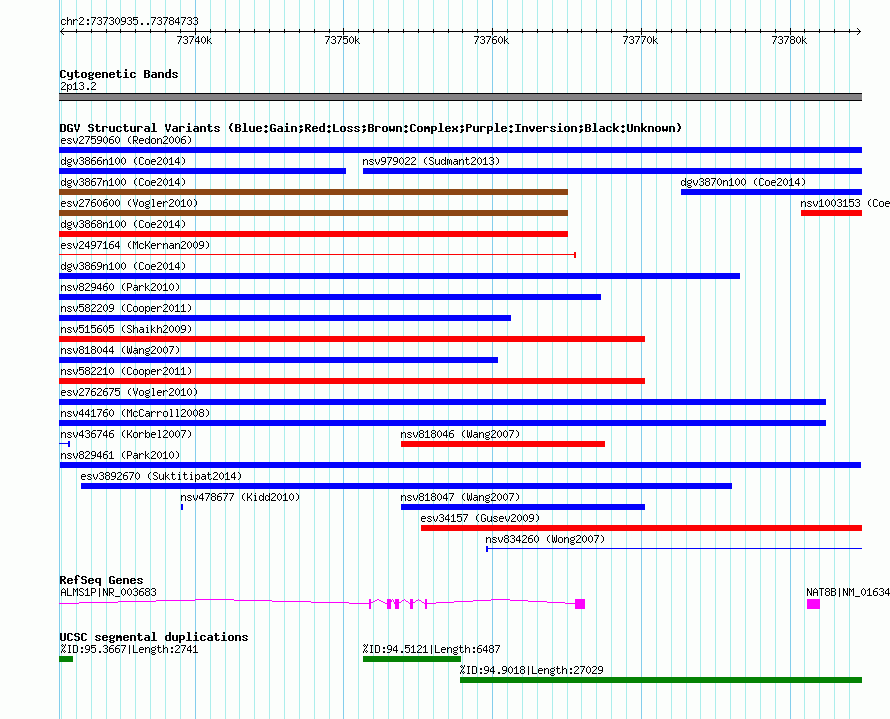Screen dimensions: 890x719
Task: Click the Cytogenetic Bands track title
Action: pyautogui.click(x=119, y=74)
